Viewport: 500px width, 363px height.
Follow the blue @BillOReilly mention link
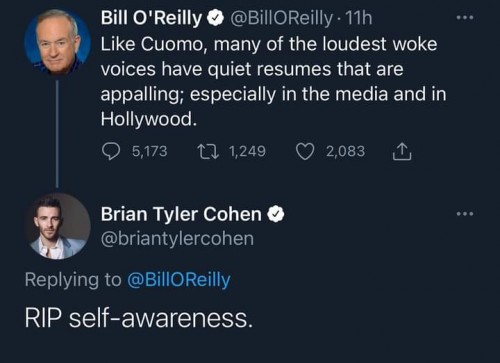(179, 280)
